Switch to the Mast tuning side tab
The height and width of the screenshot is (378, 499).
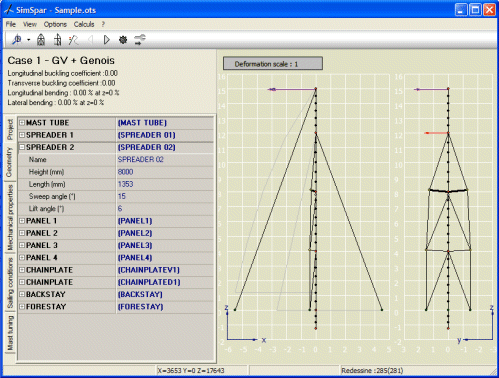[10, 333]
